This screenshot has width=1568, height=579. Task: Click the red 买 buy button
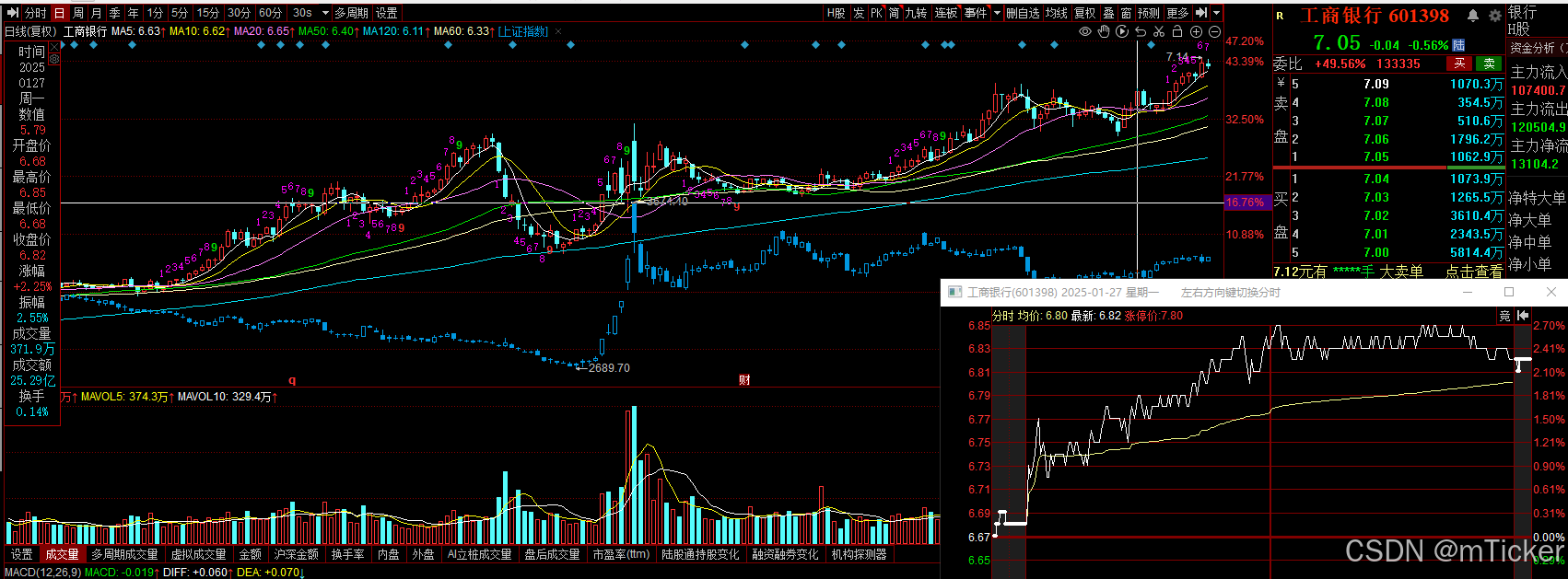1459,64
